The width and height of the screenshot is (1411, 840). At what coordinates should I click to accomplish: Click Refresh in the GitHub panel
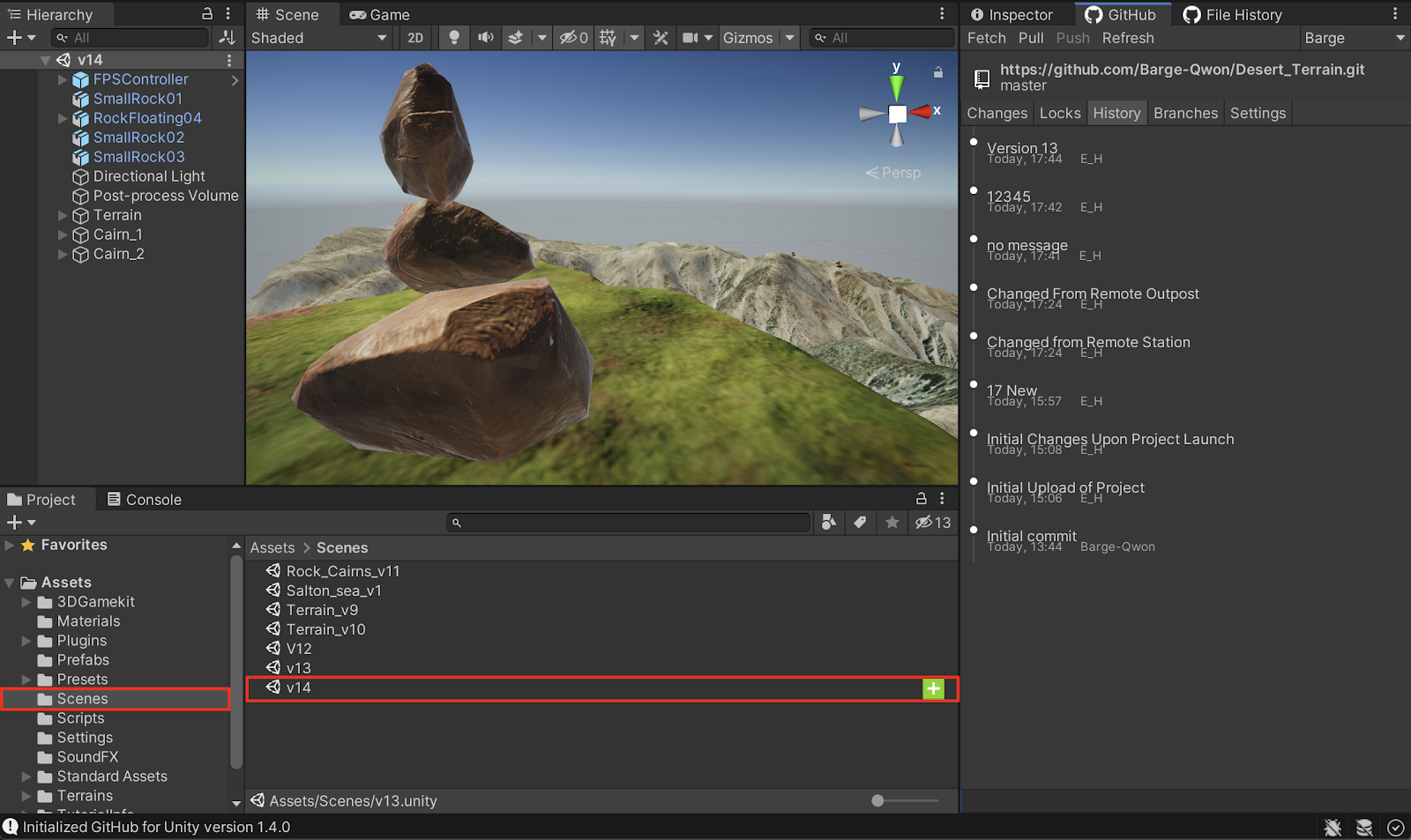click(x=1127, y=38)
